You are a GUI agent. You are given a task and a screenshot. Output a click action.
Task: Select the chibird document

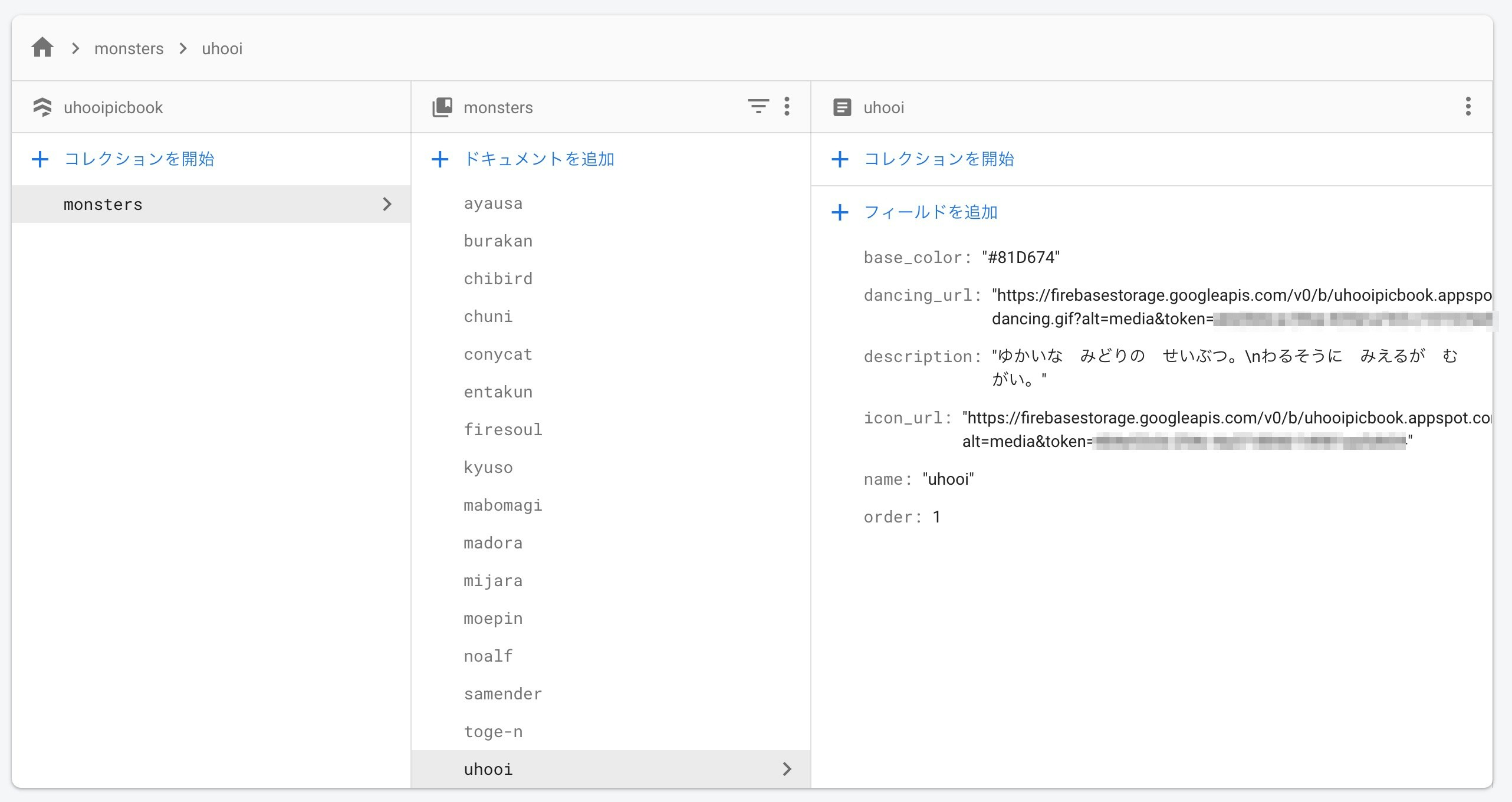click(x=498, y=278)
